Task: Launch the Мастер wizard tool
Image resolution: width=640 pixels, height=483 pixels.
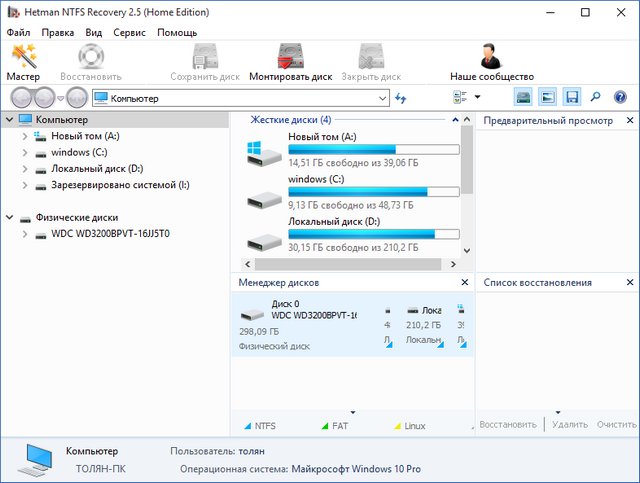Action: click(x=23, y=62)
